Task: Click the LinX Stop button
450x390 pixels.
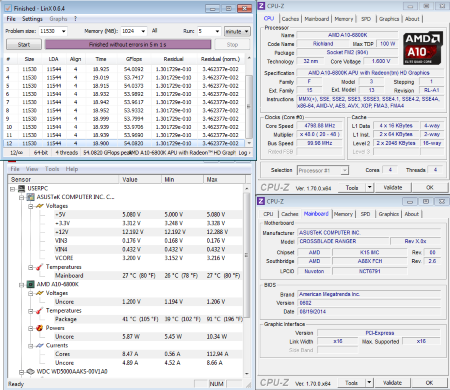Action: pyautogui.click(x=232, y=44)
